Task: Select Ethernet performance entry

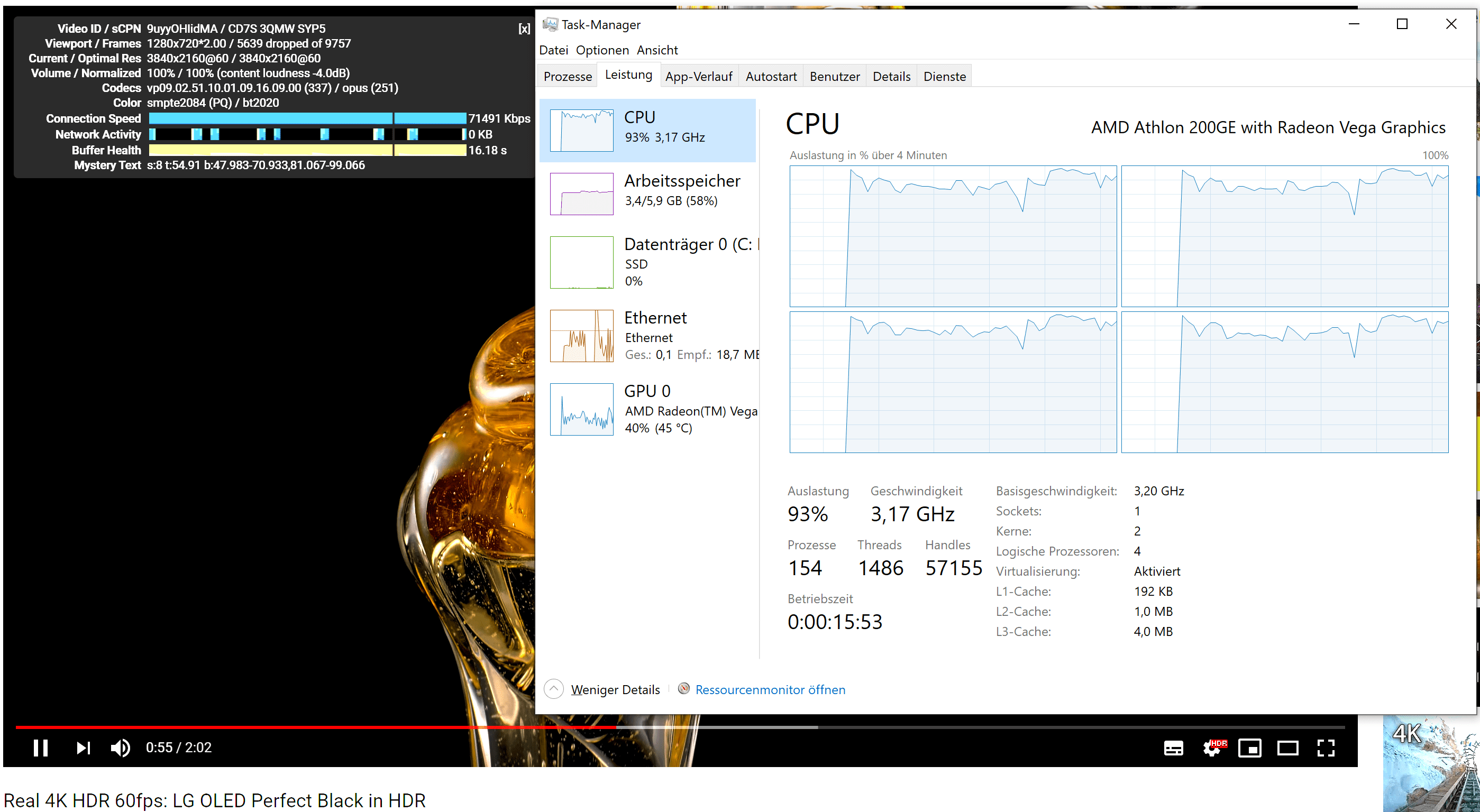Action: pyautogui.click(x=647, y=336)
